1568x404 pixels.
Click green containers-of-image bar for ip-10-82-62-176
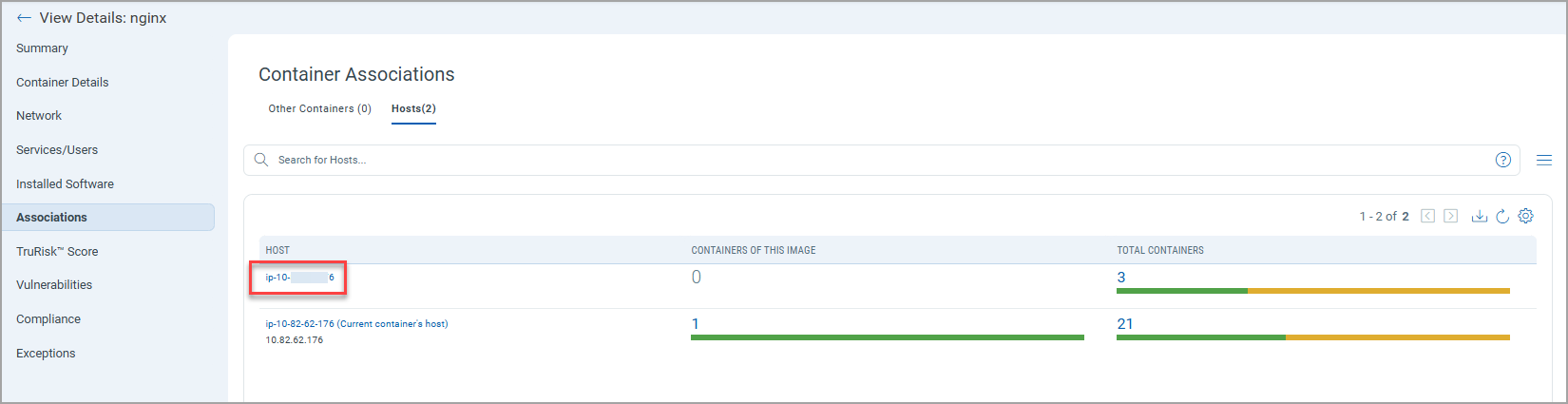pyautogui.click(x=888, y=337)
